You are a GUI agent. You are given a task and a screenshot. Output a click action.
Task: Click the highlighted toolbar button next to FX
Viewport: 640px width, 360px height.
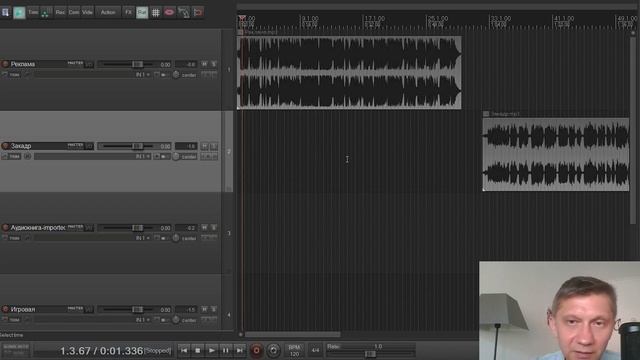point(142,12)
